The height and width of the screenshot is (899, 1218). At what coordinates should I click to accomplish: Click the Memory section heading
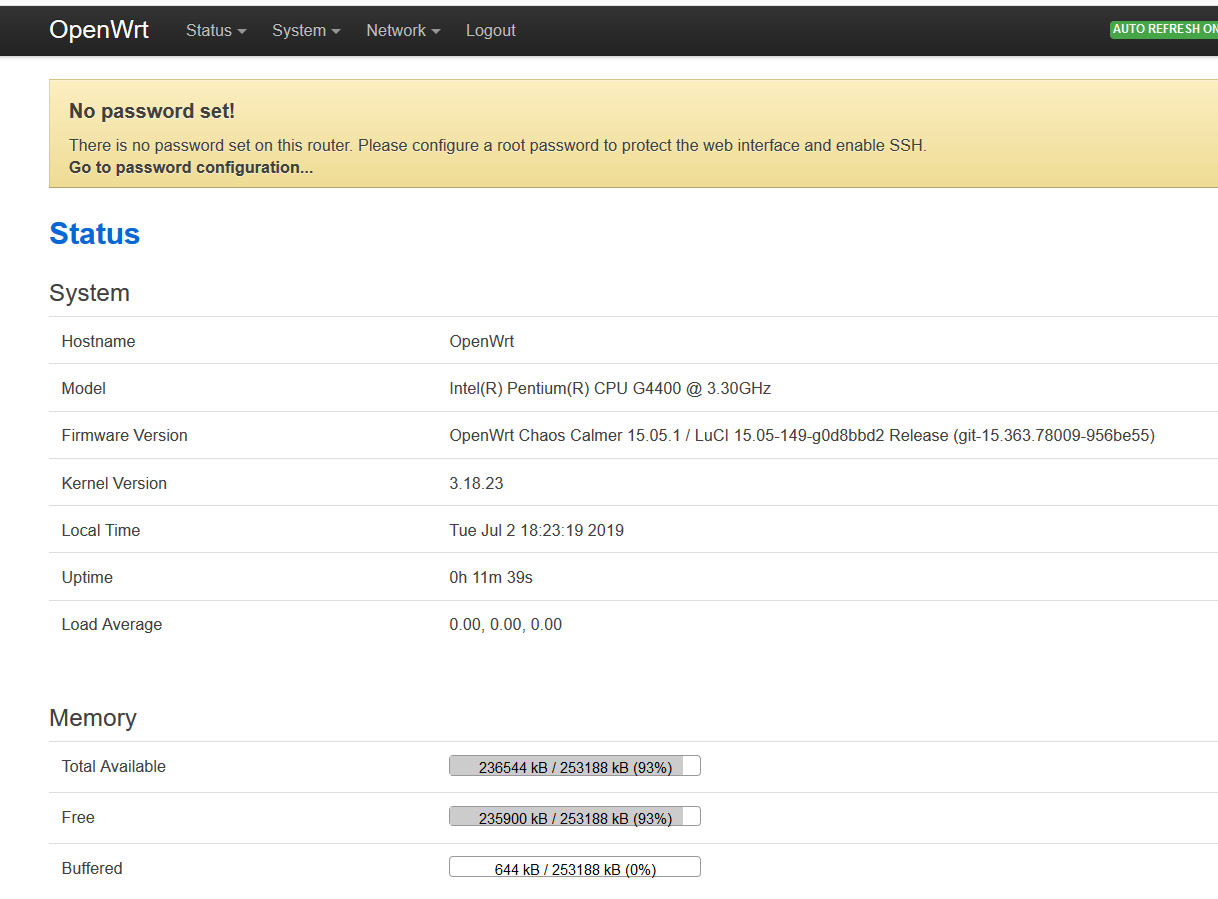tap(93, 718)
